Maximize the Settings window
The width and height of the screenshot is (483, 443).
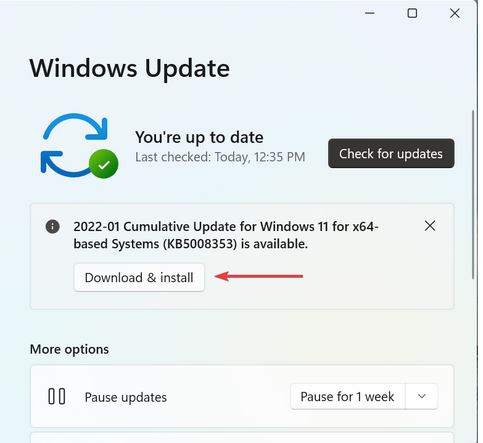click(412, 13)
